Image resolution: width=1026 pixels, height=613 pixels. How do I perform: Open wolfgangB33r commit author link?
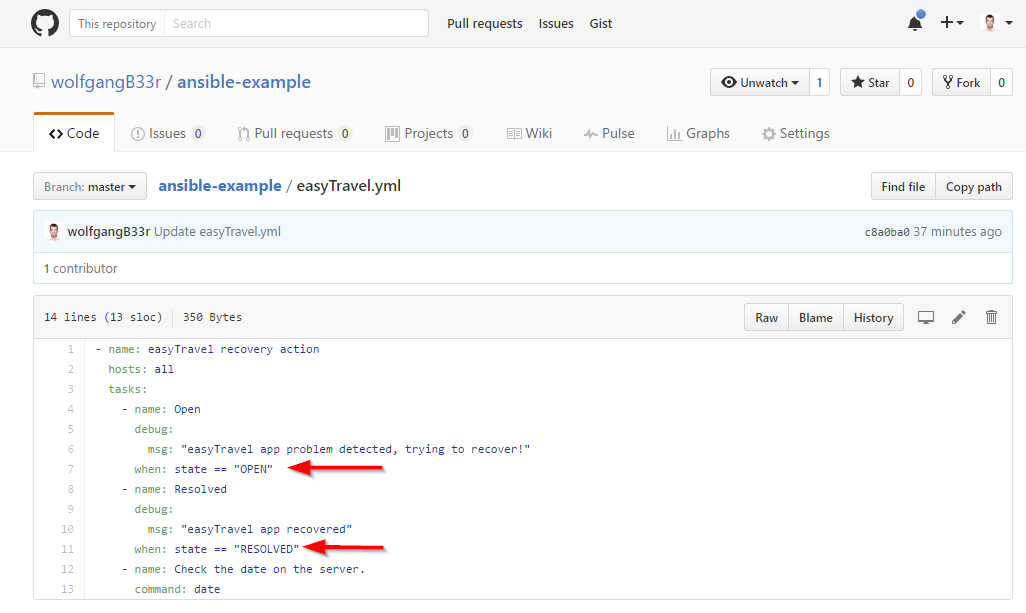[x=109, y=232]
